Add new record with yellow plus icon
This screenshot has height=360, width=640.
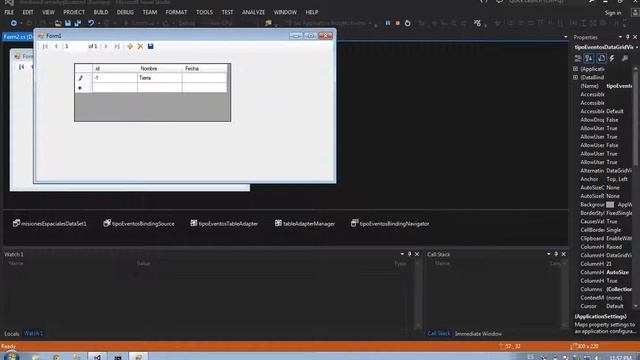tap(130, 46)
